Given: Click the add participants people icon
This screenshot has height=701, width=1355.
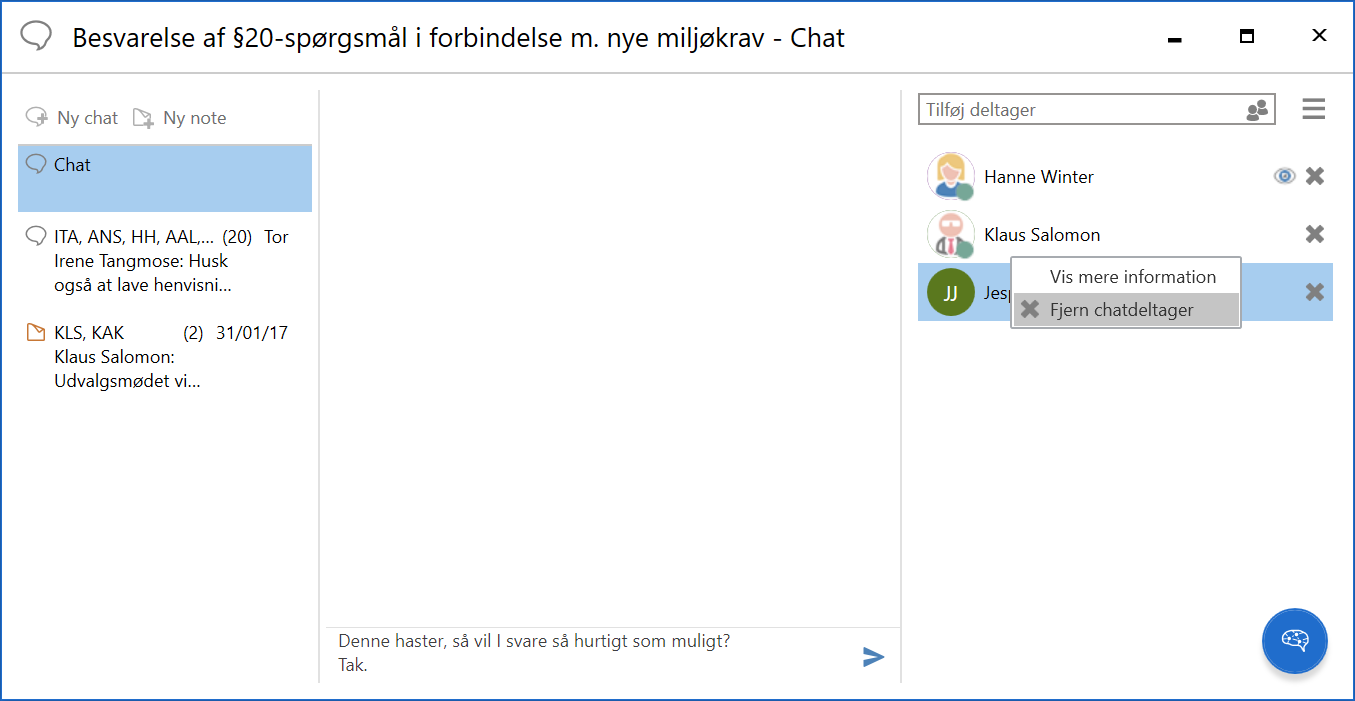Looking at the screenshot, I should (1257, 110).
